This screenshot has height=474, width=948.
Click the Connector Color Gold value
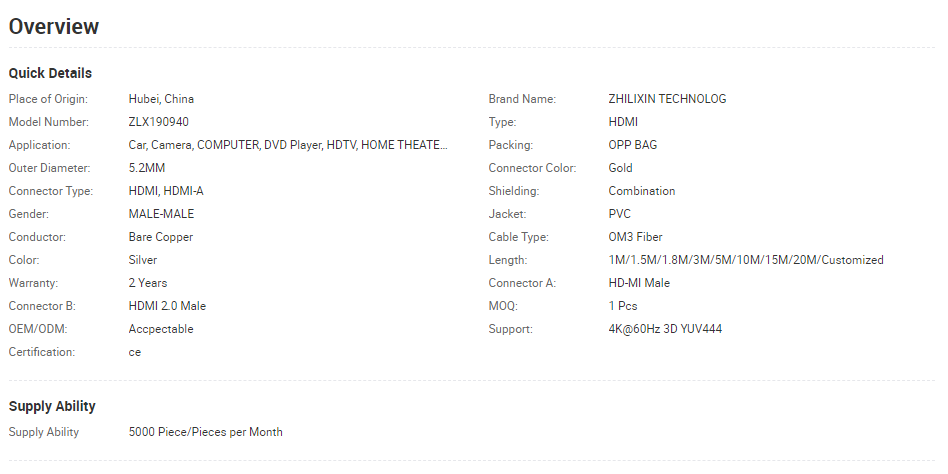tap(620, 168)
